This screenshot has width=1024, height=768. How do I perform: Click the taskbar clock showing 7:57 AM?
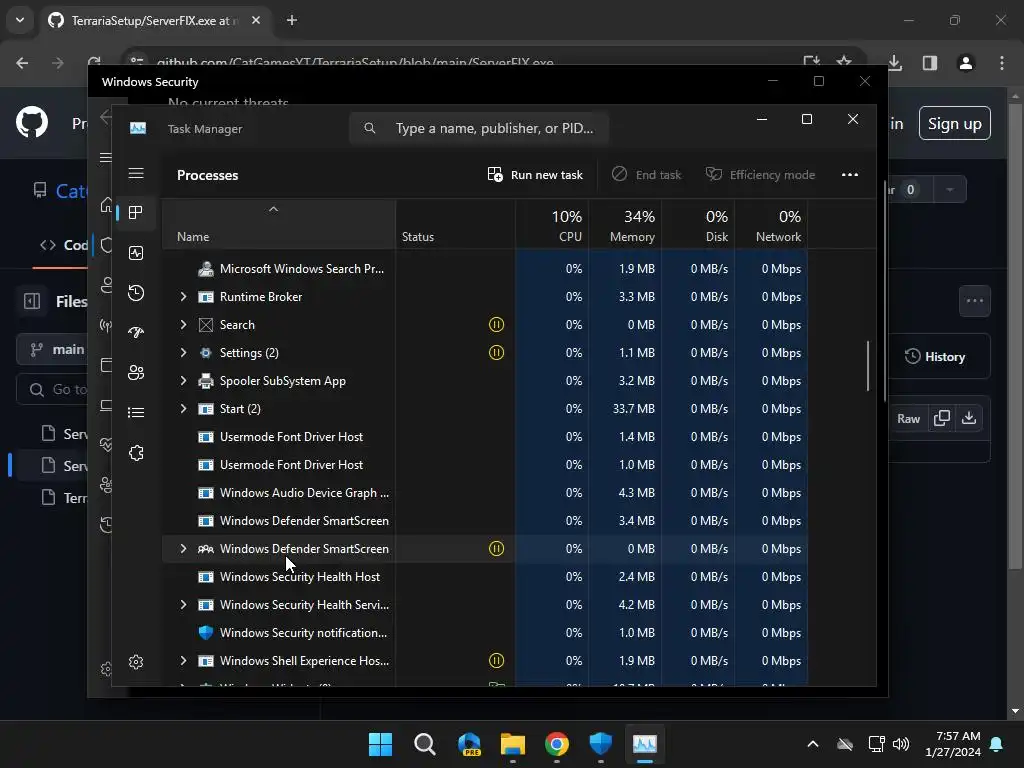click(953, 744)
